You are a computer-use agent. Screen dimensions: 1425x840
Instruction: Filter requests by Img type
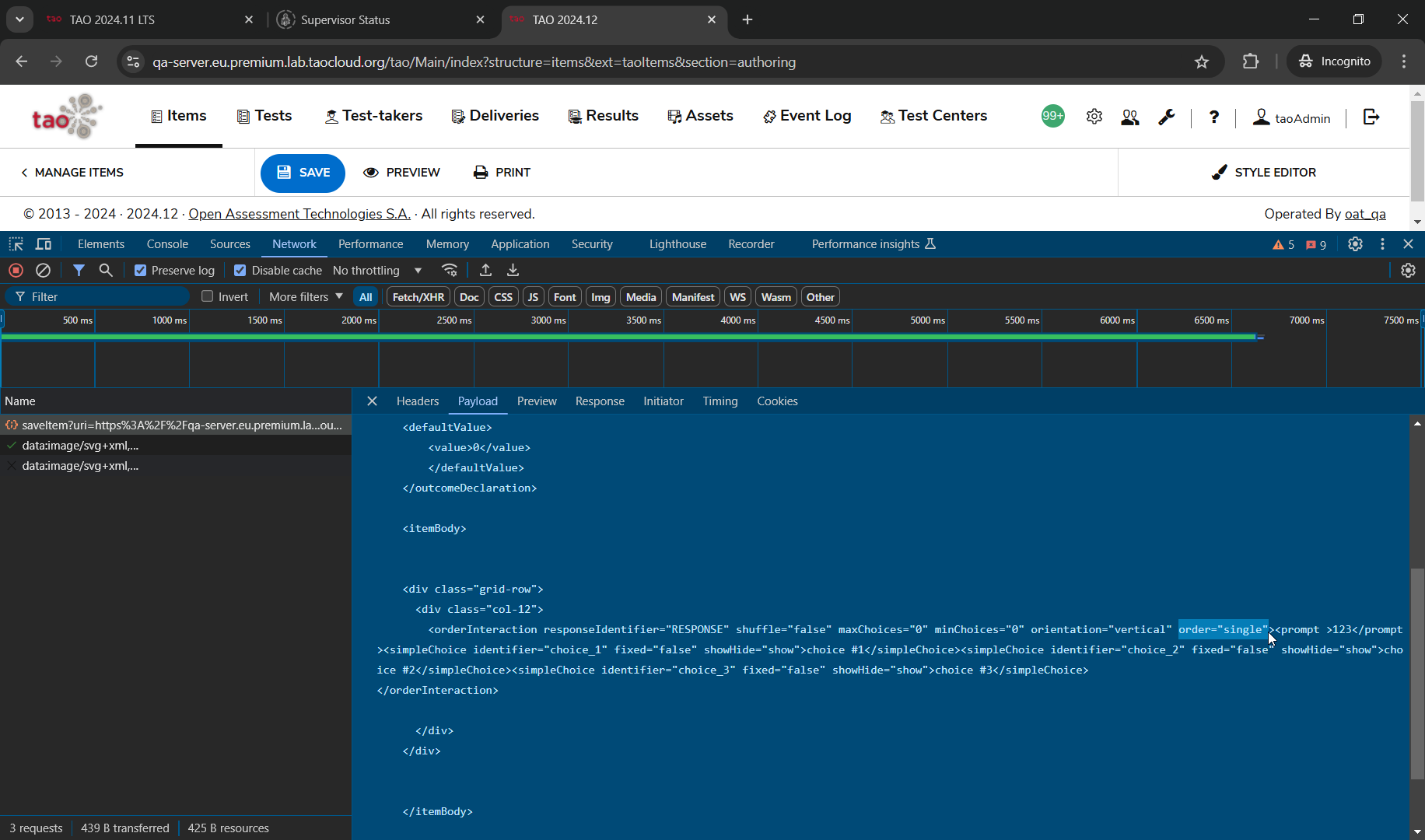point(600,297)
